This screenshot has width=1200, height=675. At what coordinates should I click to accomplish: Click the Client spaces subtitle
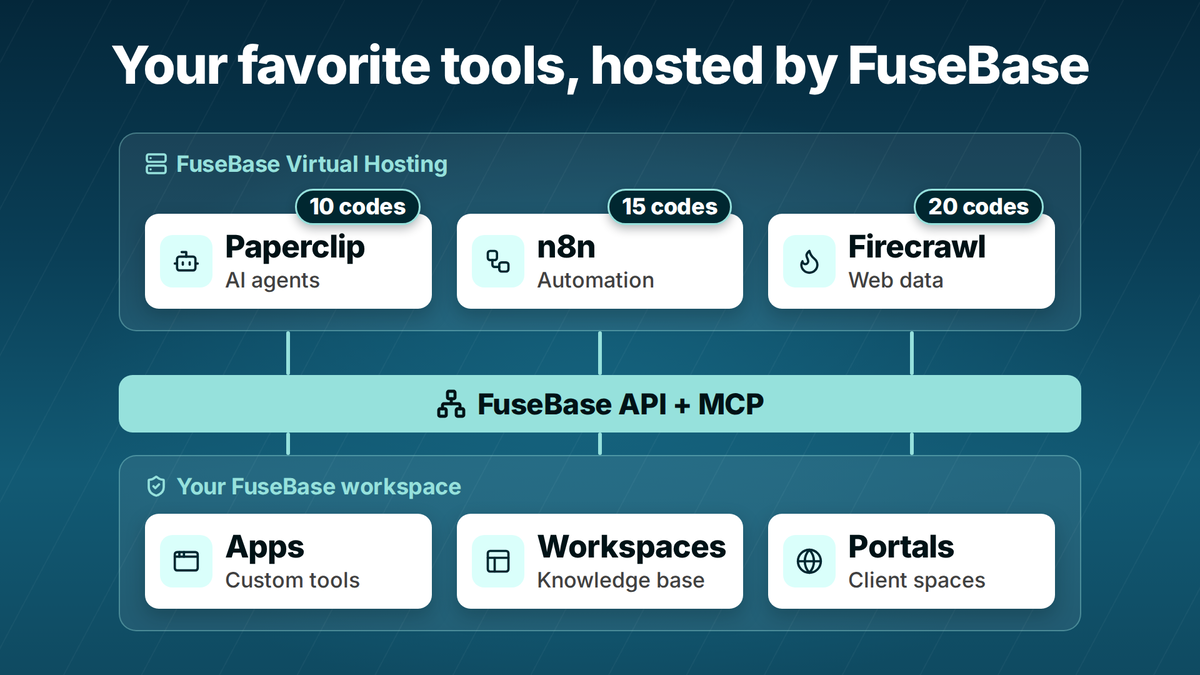point(917,580)
